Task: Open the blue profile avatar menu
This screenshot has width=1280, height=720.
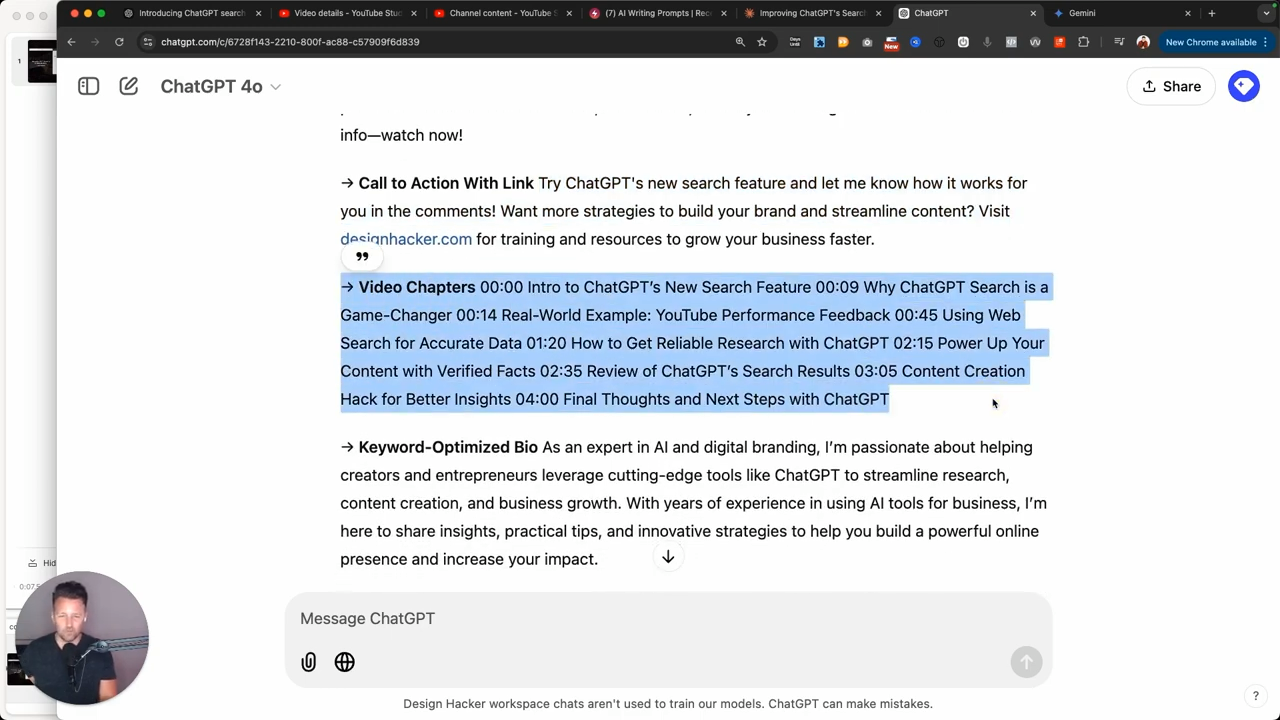Action: 1243,87
